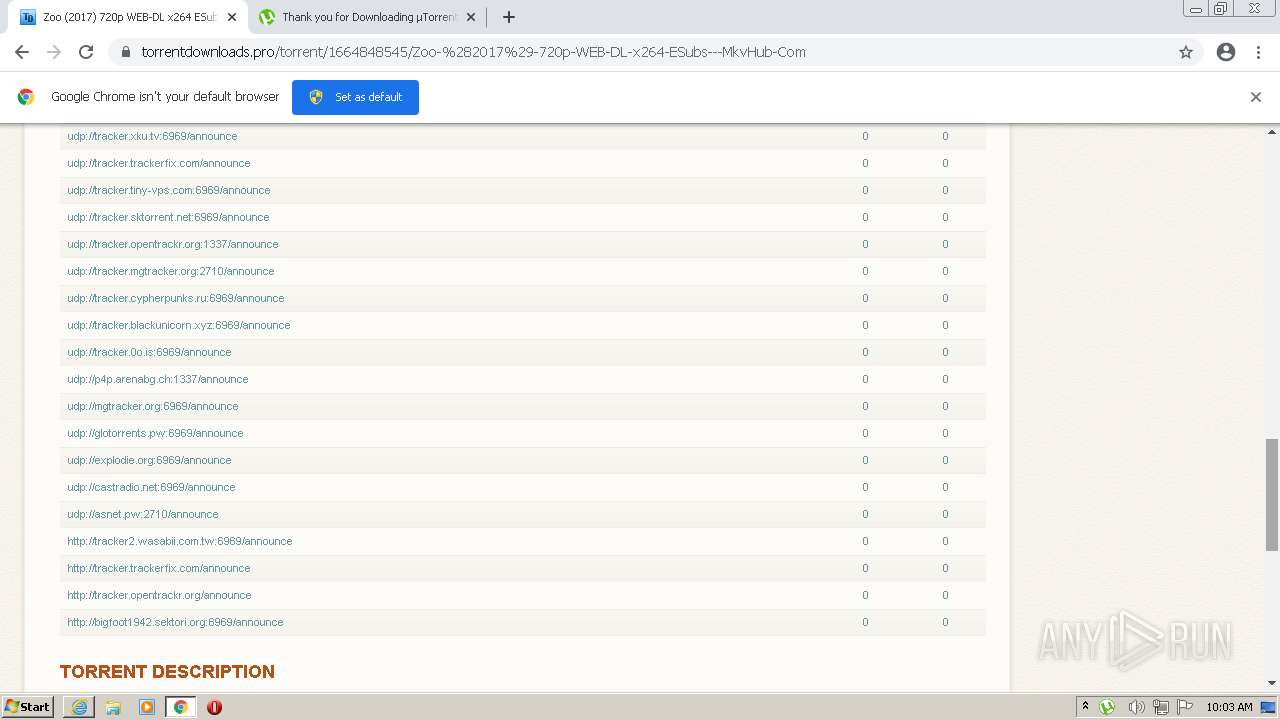The image size is (1280, 720).
Task: Open the Chrome profile account icon
Action: click(x=1226, y=52)
